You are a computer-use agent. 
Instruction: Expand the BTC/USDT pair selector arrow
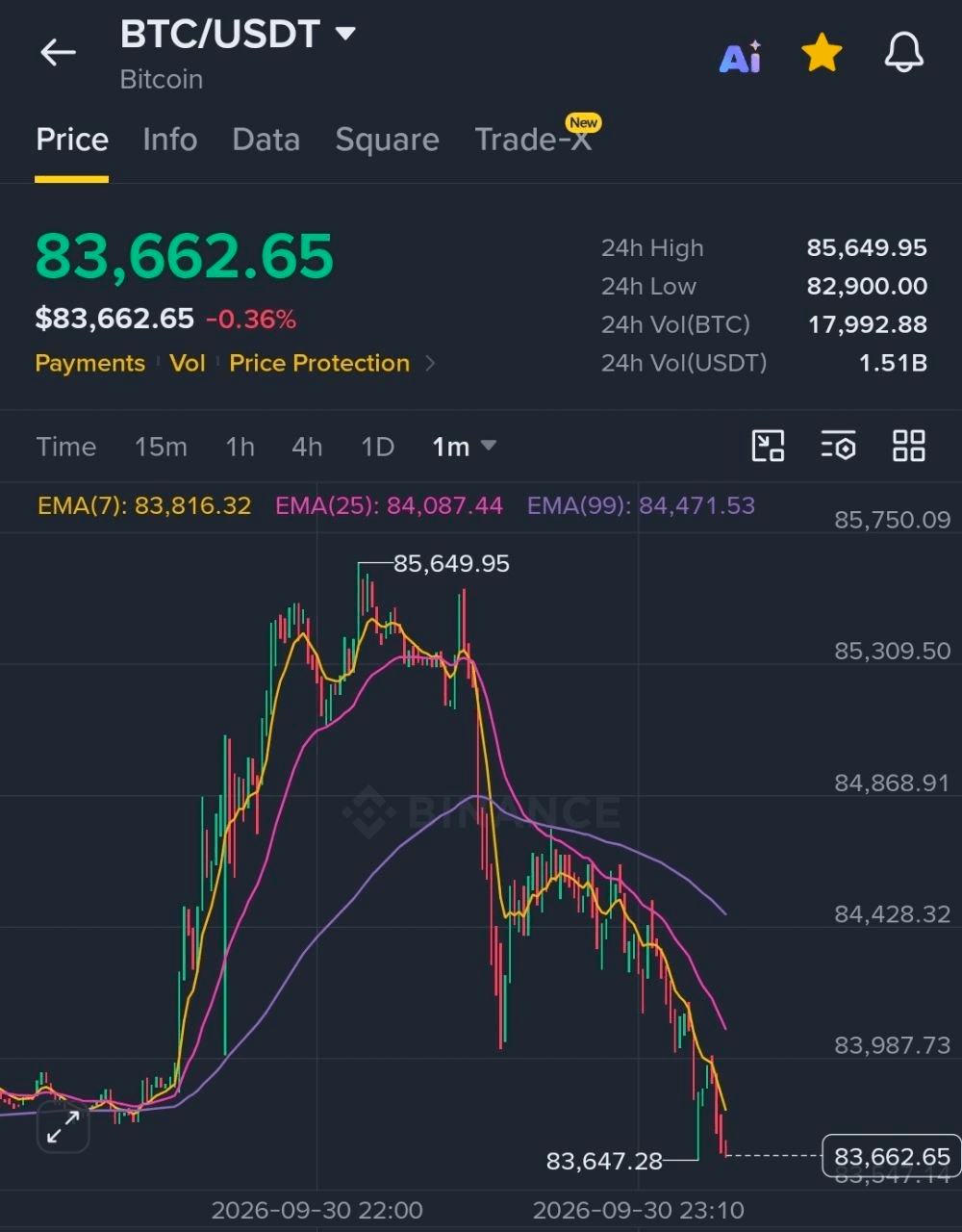[344, 35]
